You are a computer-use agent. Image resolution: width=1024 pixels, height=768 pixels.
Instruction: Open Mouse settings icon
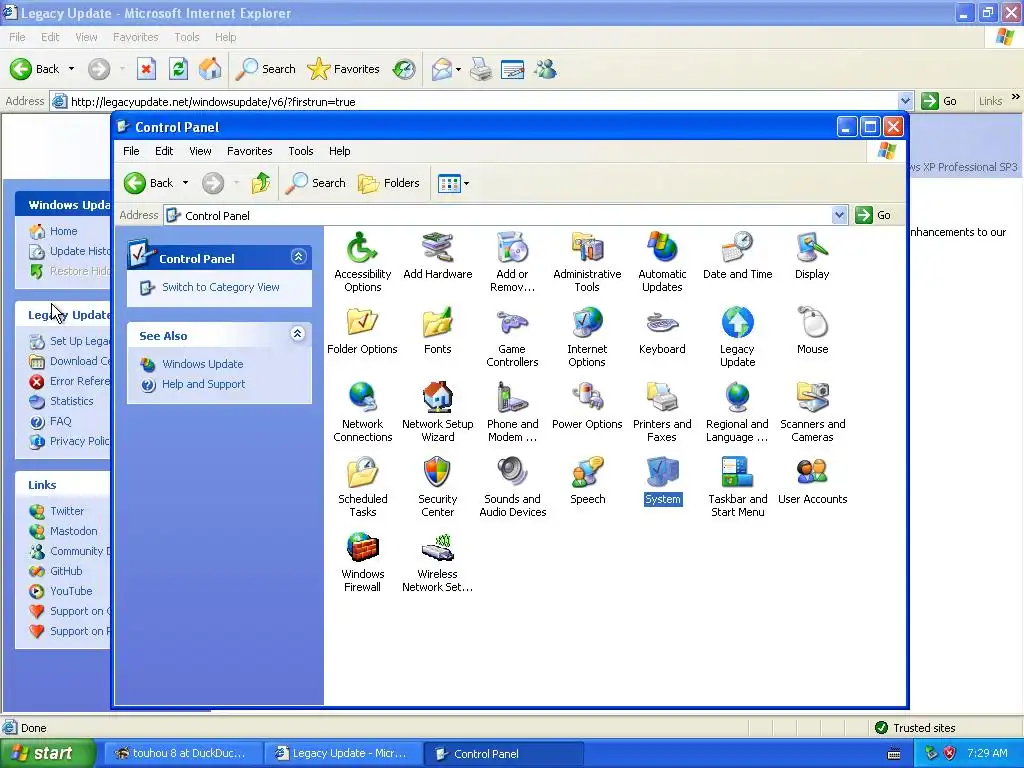click(812, 331)
